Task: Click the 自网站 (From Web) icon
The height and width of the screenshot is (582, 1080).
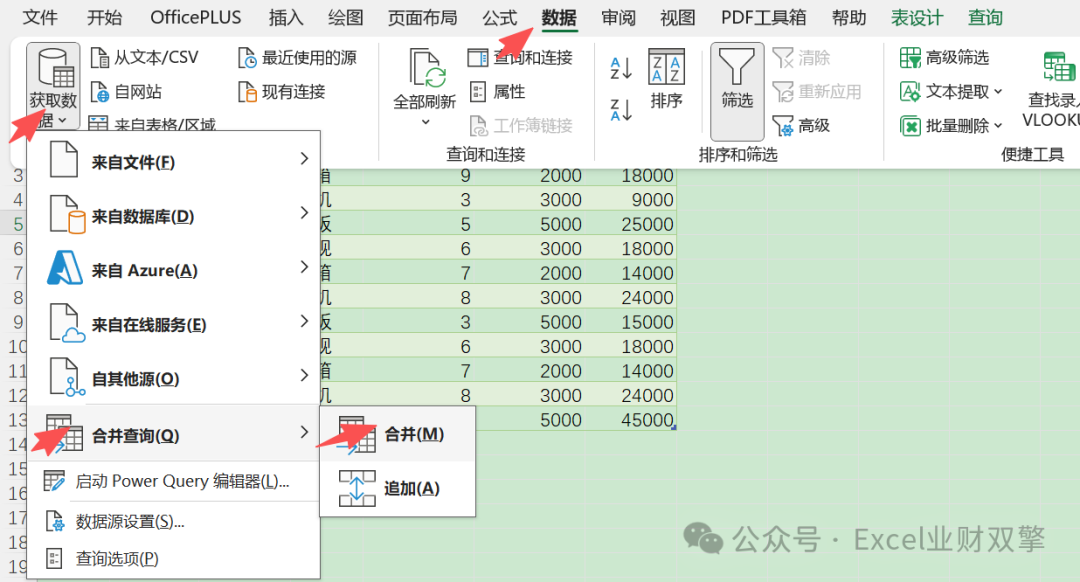Action: pyautogui.click(x=100, y=92)
